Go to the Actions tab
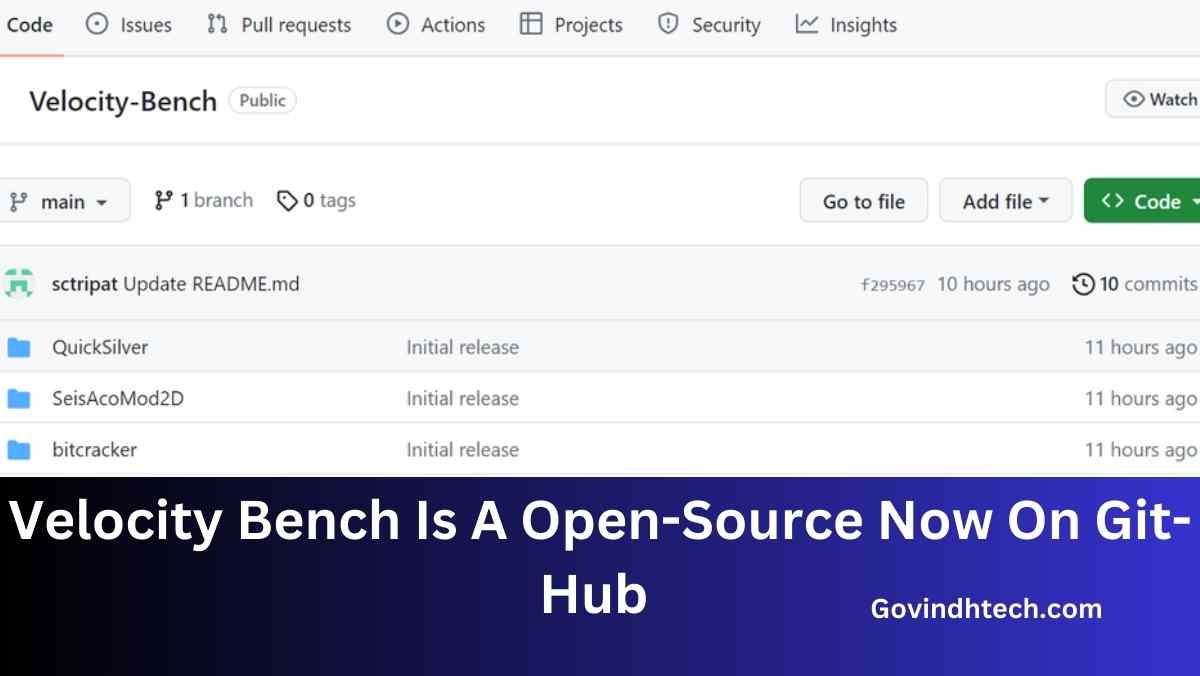 pos(438,25)
